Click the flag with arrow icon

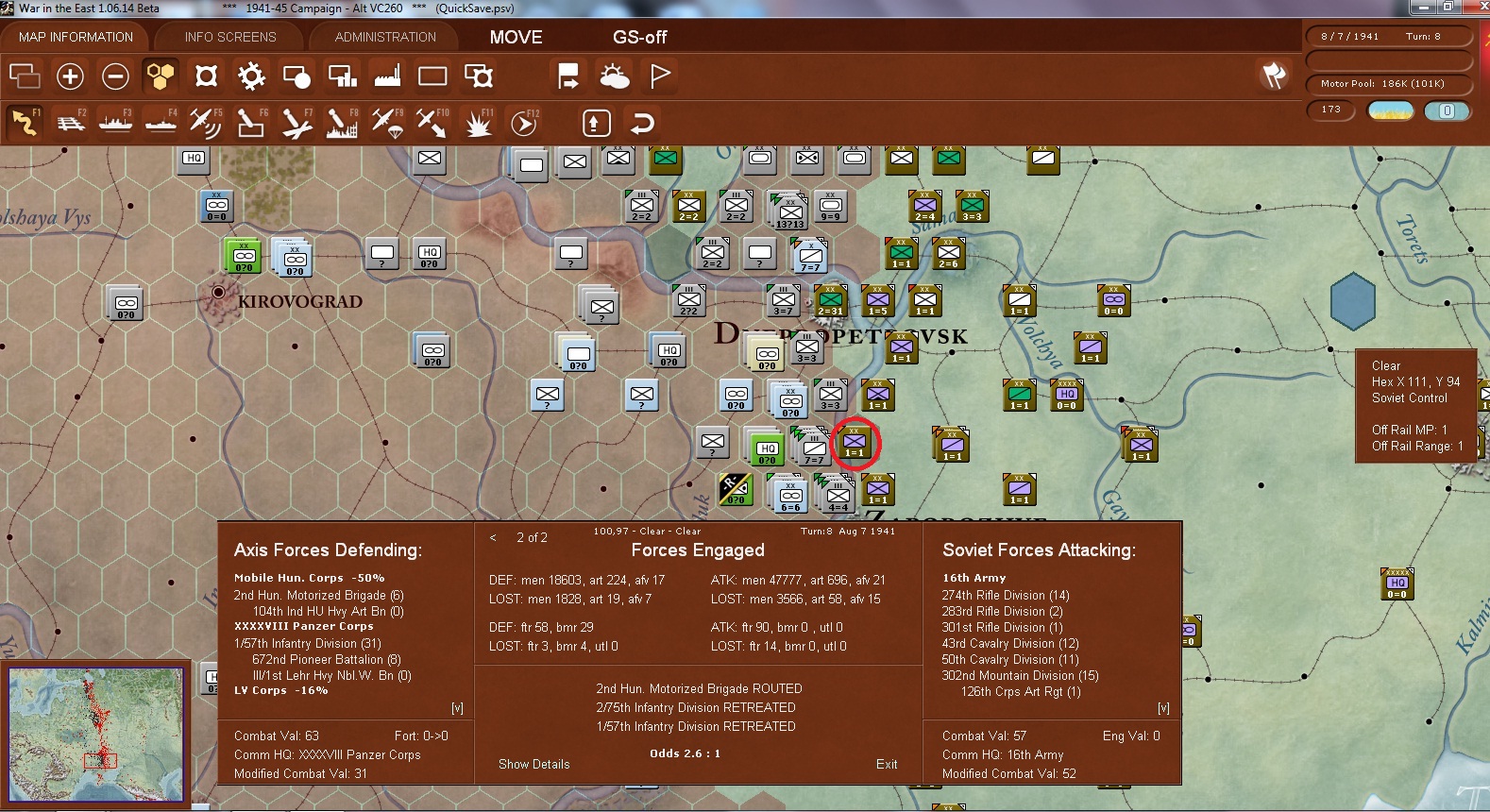click(569, 76)
